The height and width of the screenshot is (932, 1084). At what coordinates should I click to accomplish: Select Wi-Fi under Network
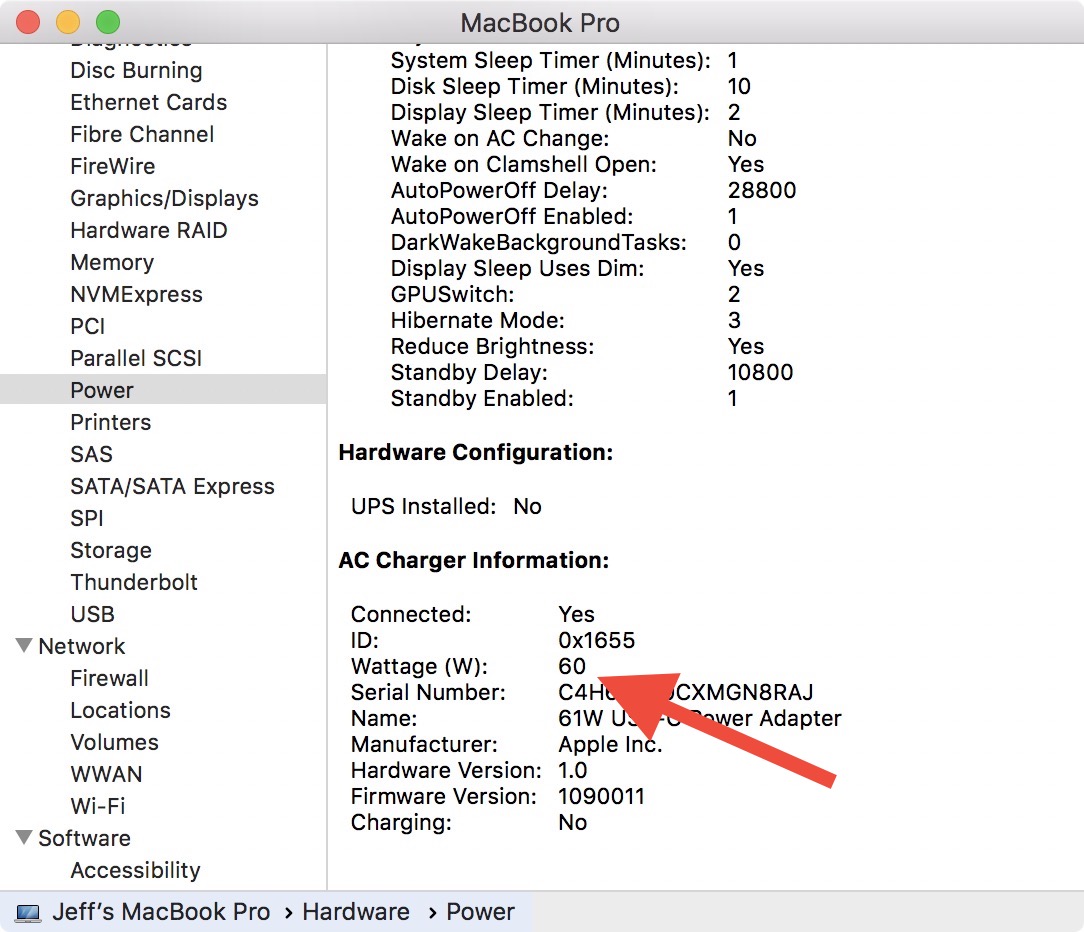click(x=98, y=806)
